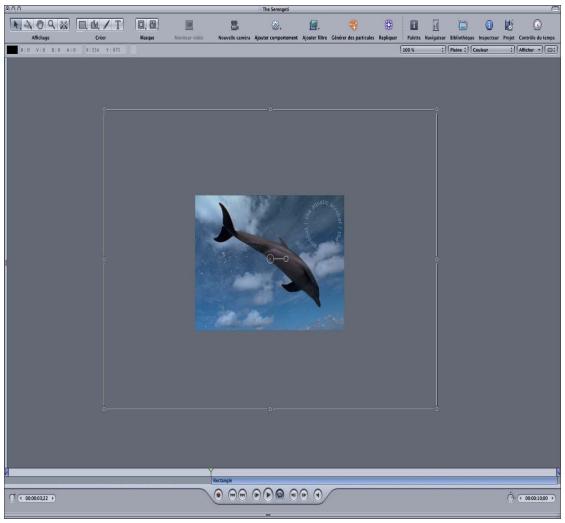This screenshot has height=523, width=565.
Task: Play from start button
Action: [x=256, y=495]
